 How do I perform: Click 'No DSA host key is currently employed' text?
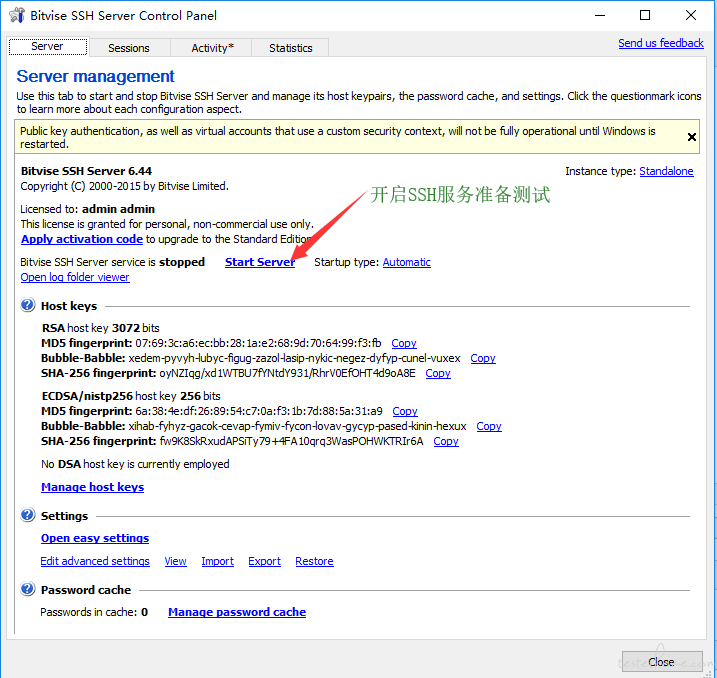pyautogui.click(x=135, y=464)
